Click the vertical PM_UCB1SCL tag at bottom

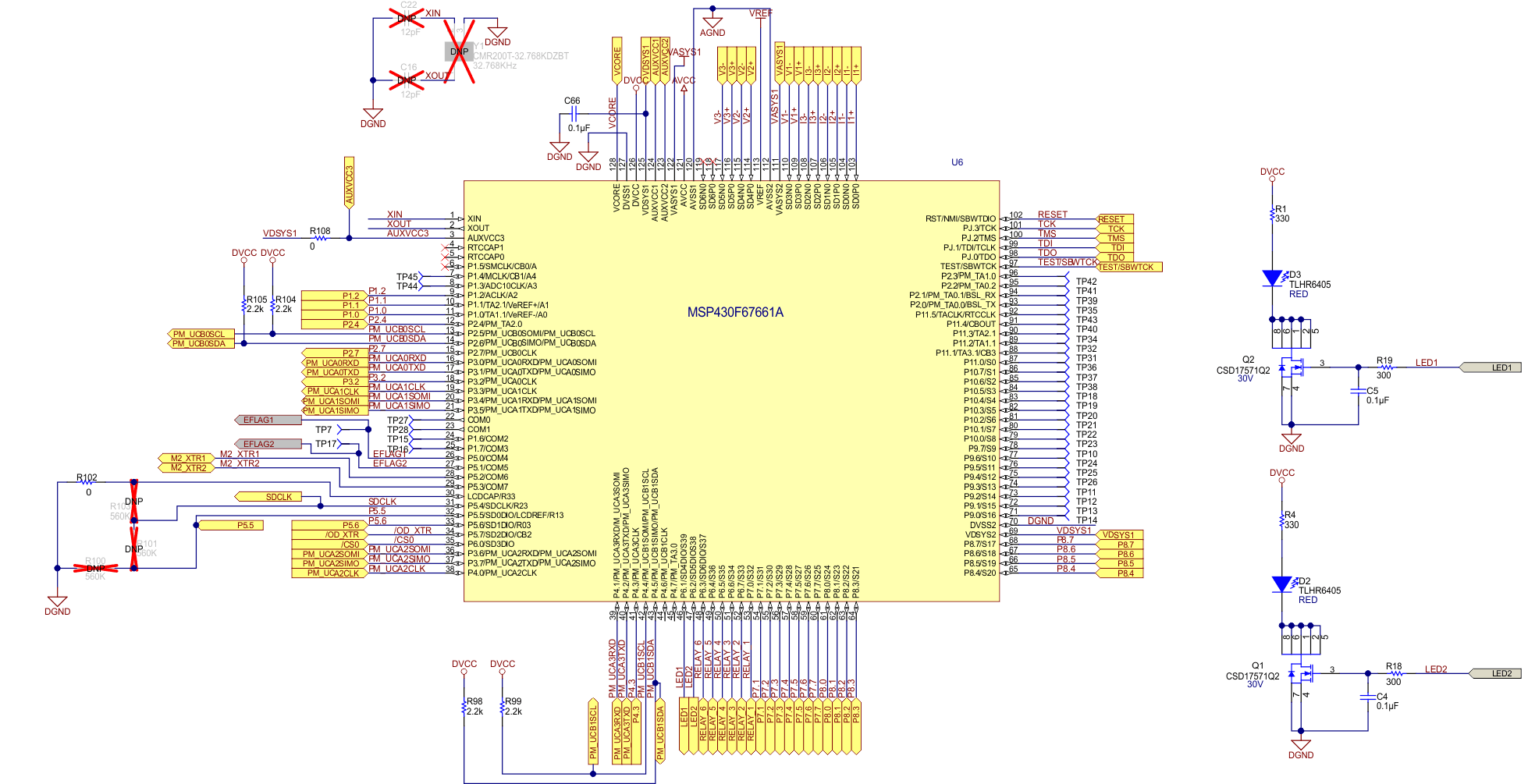(593, 730)
